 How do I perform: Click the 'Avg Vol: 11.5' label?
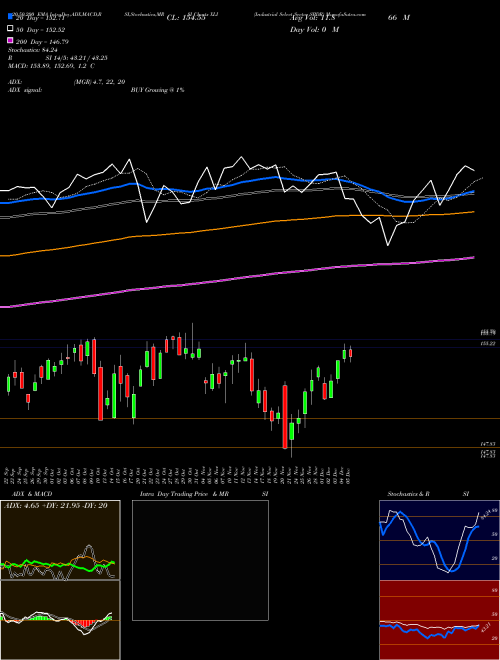pyautogui.click(x=312, y=18)
